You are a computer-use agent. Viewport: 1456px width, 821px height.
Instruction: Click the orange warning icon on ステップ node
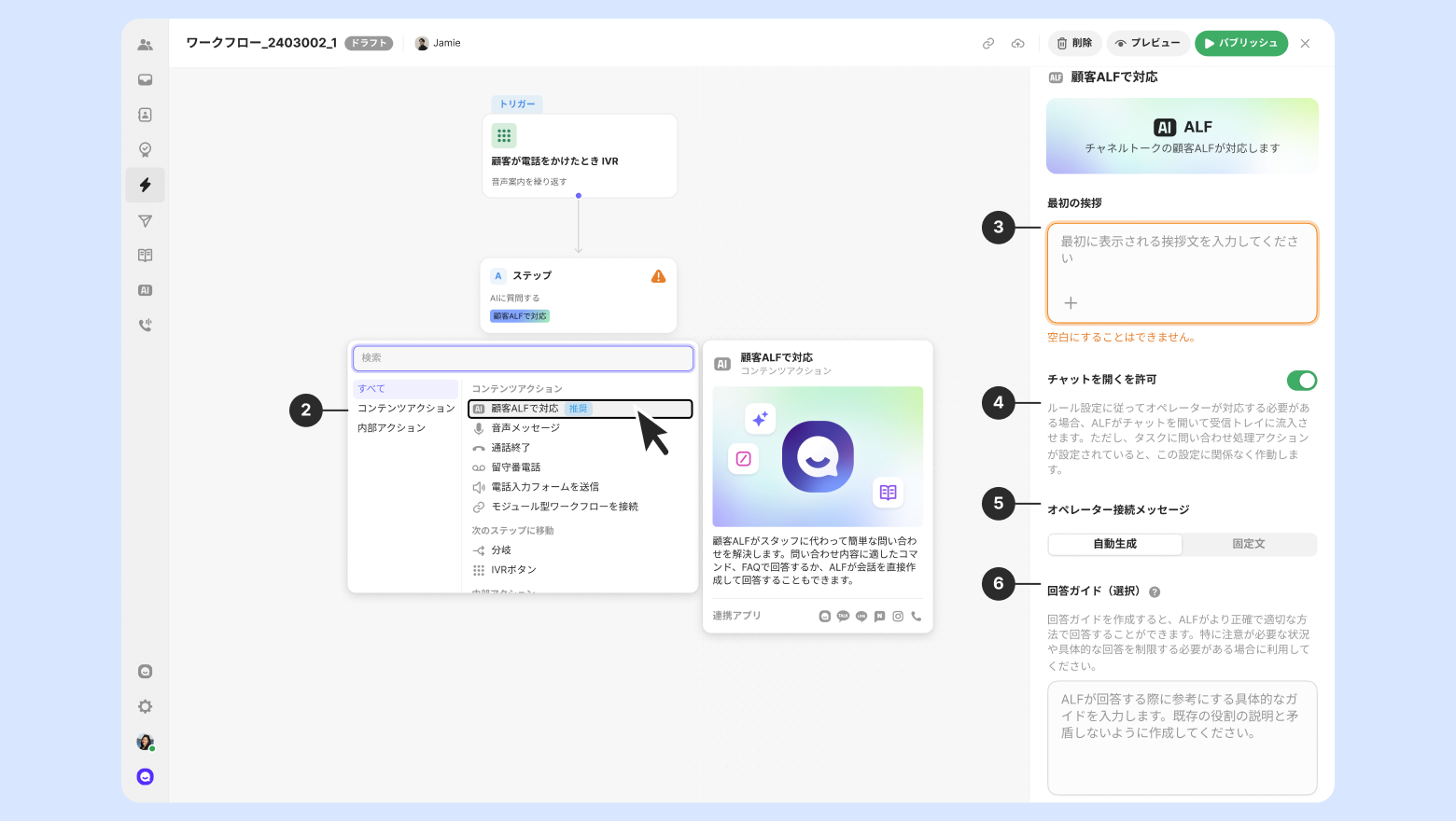658,276
